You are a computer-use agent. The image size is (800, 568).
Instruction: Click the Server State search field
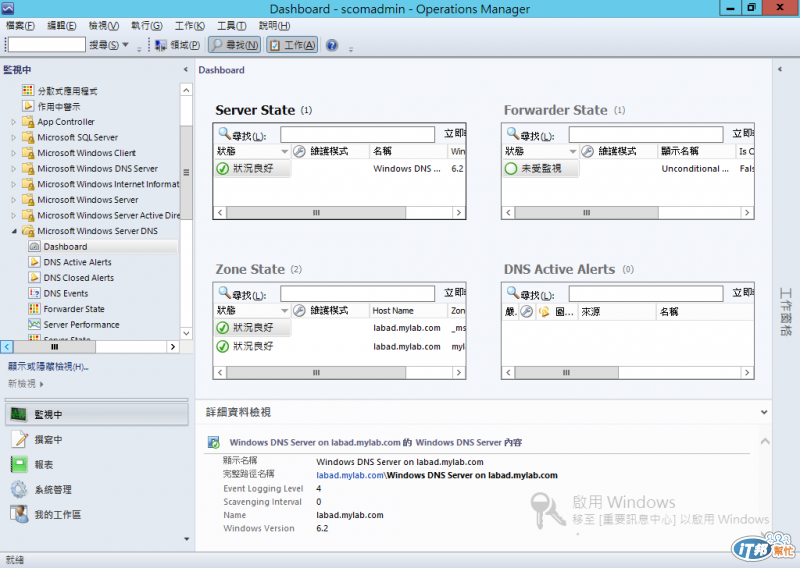357,135
